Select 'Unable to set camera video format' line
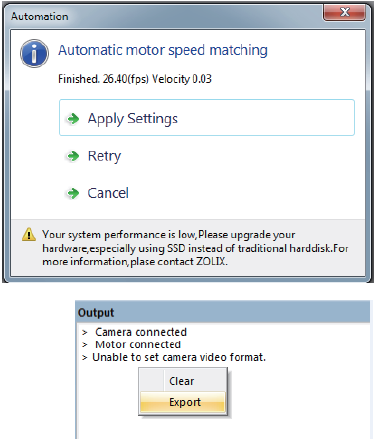The height and width of the screenshot is (439, 377). click(179, 357)
